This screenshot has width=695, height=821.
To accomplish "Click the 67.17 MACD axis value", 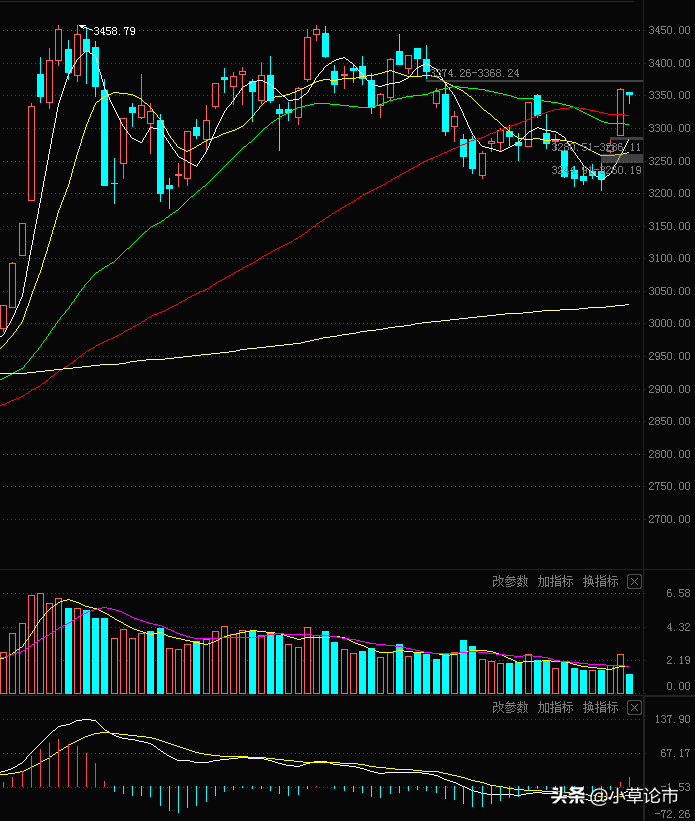I will [675, 753].
